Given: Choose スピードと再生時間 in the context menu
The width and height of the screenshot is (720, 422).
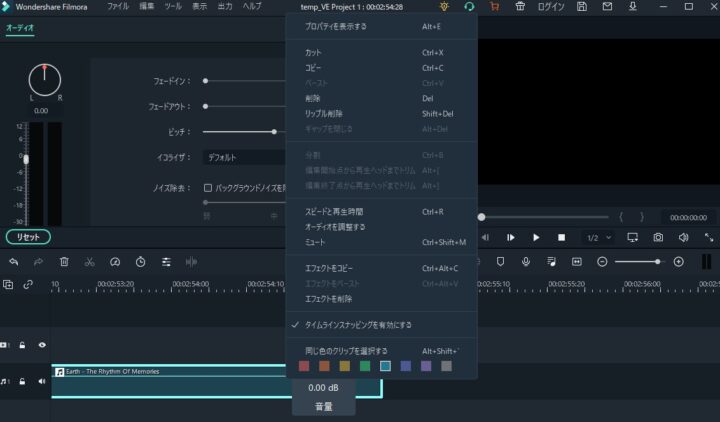Looking at the screenshot, I should click(332, 212).
